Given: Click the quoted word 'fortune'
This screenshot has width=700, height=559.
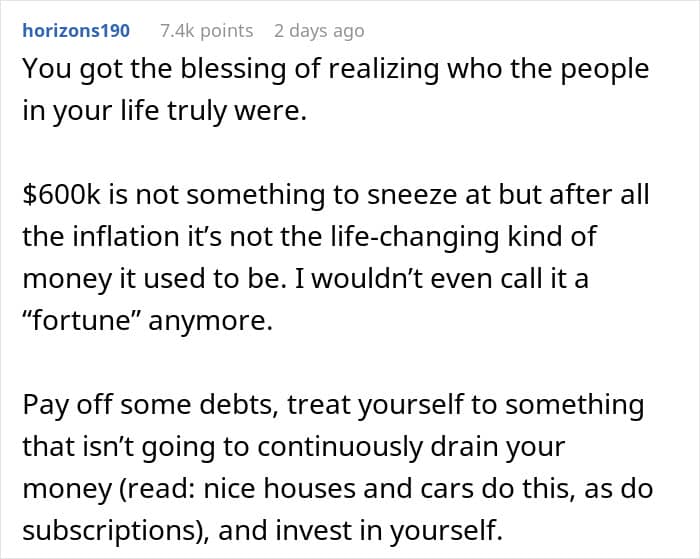Looking at the screenshot, I should (82, 321).
